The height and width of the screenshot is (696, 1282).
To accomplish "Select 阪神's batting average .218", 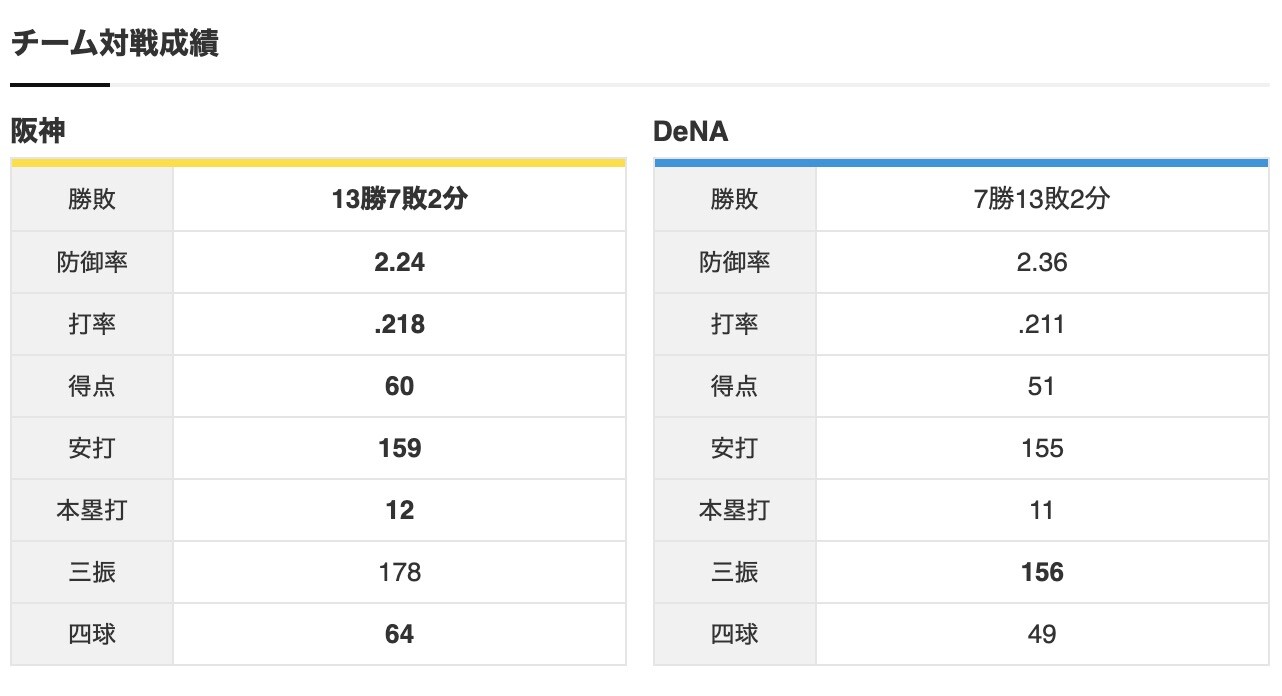I will tap(399, 324).
